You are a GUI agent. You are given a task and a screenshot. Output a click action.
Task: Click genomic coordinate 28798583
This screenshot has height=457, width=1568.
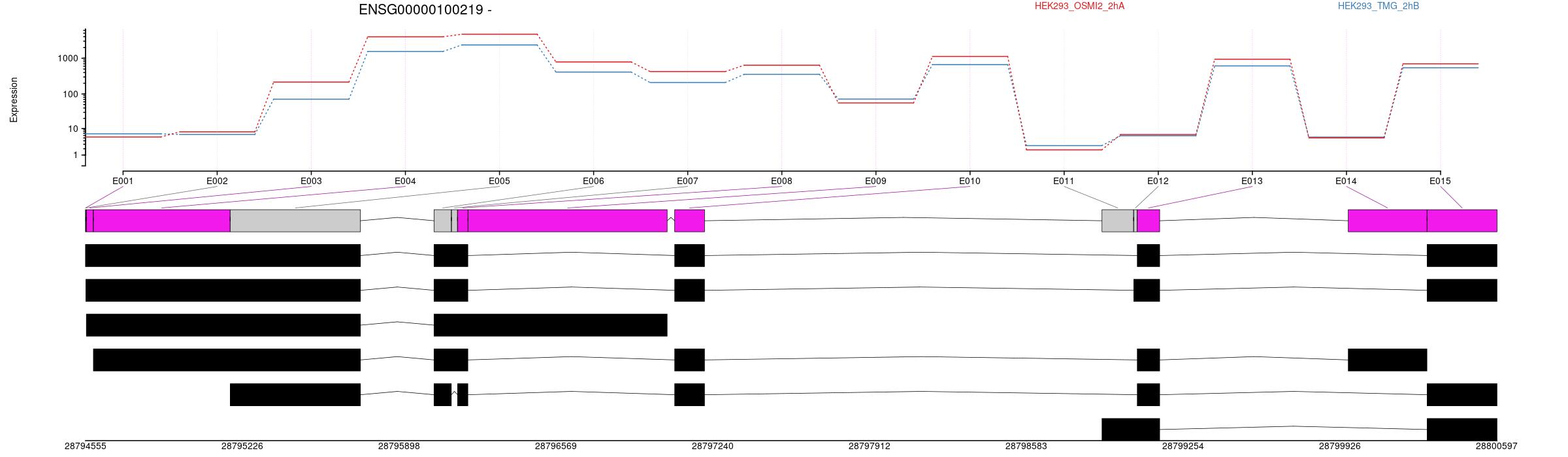1026,447
